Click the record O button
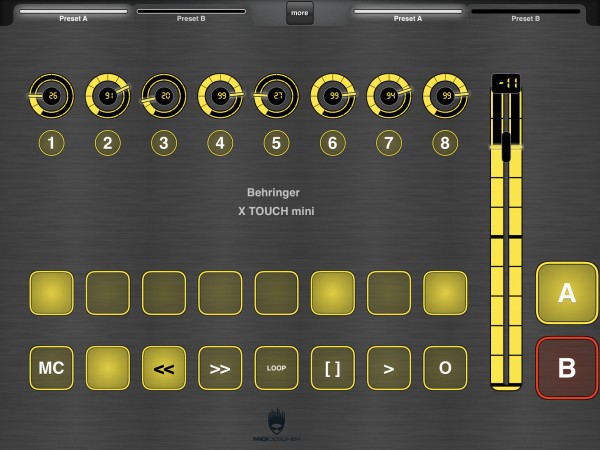The width and height of the screenshot is (600, 450). point(445,368)
